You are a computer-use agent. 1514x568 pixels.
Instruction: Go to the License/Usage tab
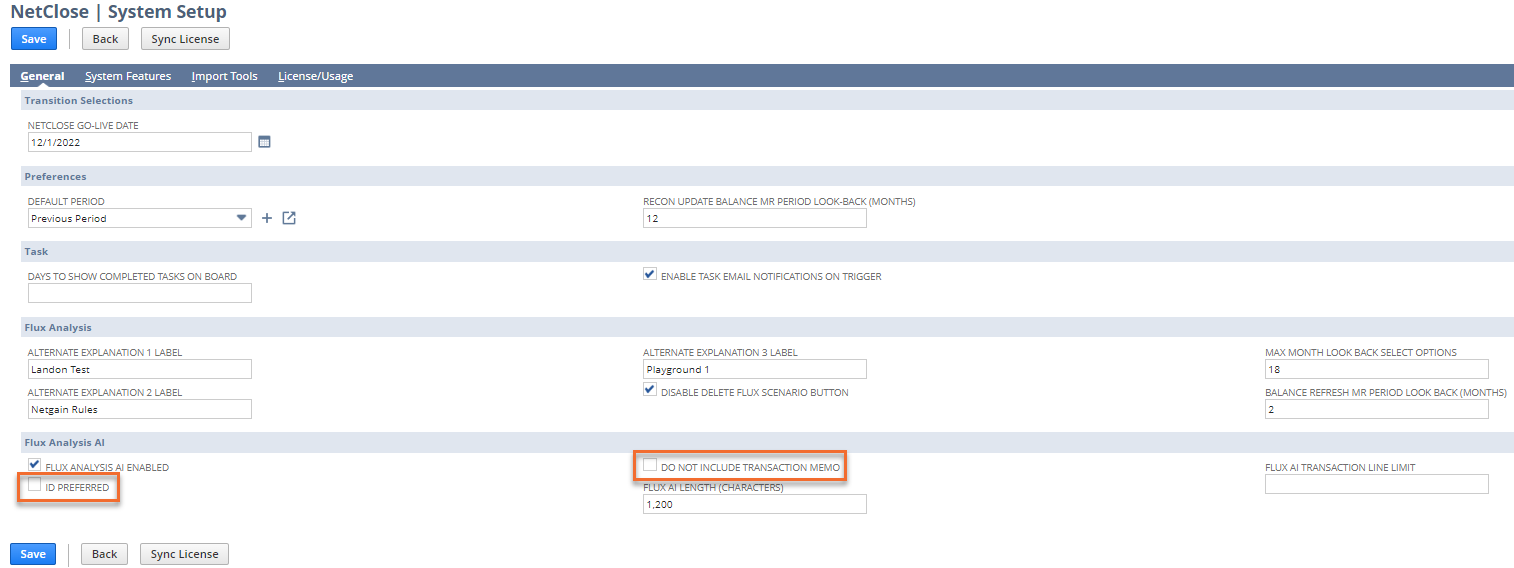(315, 76)
